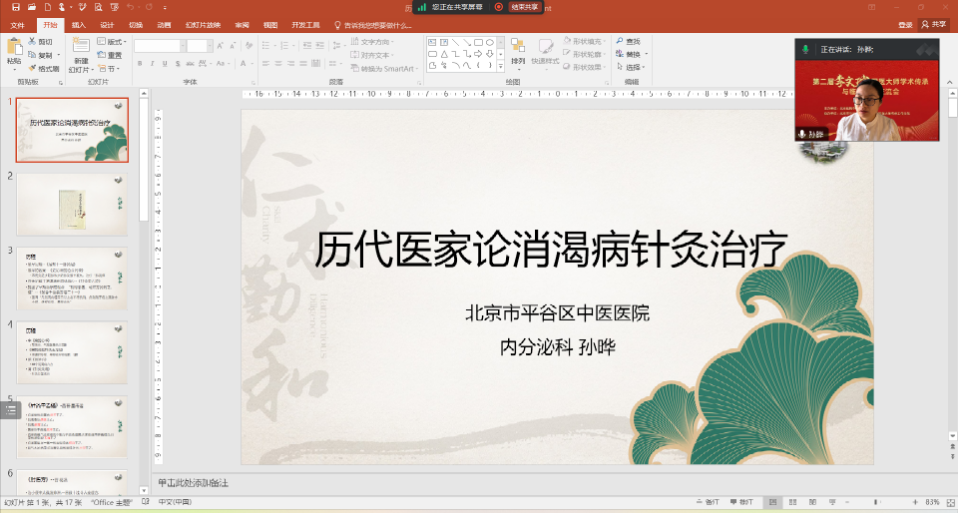Switch to the Insert (插入) ribbon tab
The width and height of the screenshot is (958, 513).
tap(79, 24)
